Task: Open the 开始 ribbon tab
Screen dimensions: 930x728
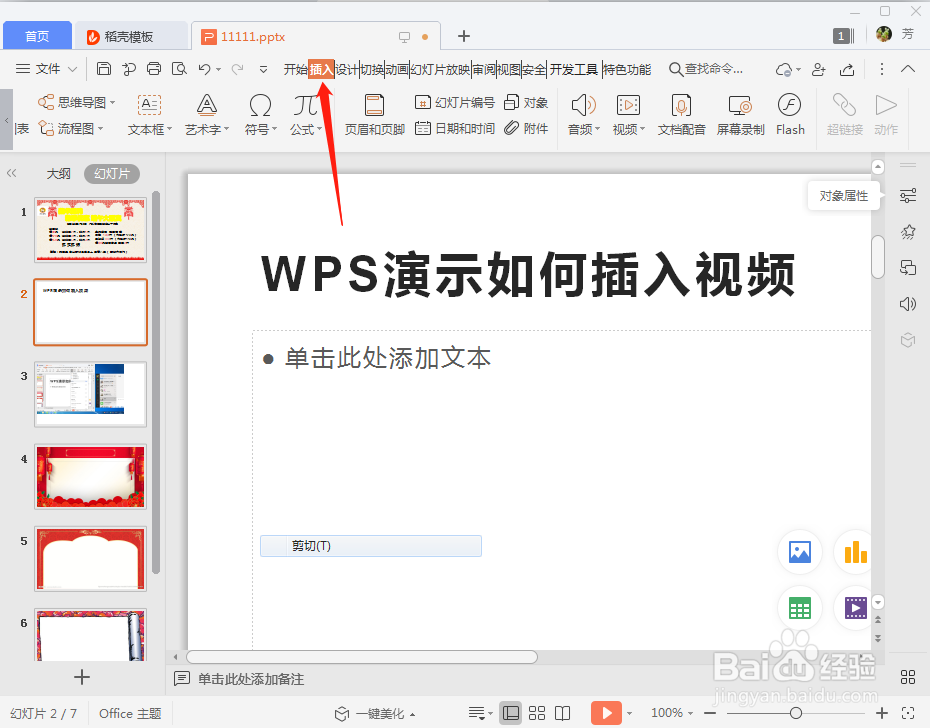Action: point(295,69)
